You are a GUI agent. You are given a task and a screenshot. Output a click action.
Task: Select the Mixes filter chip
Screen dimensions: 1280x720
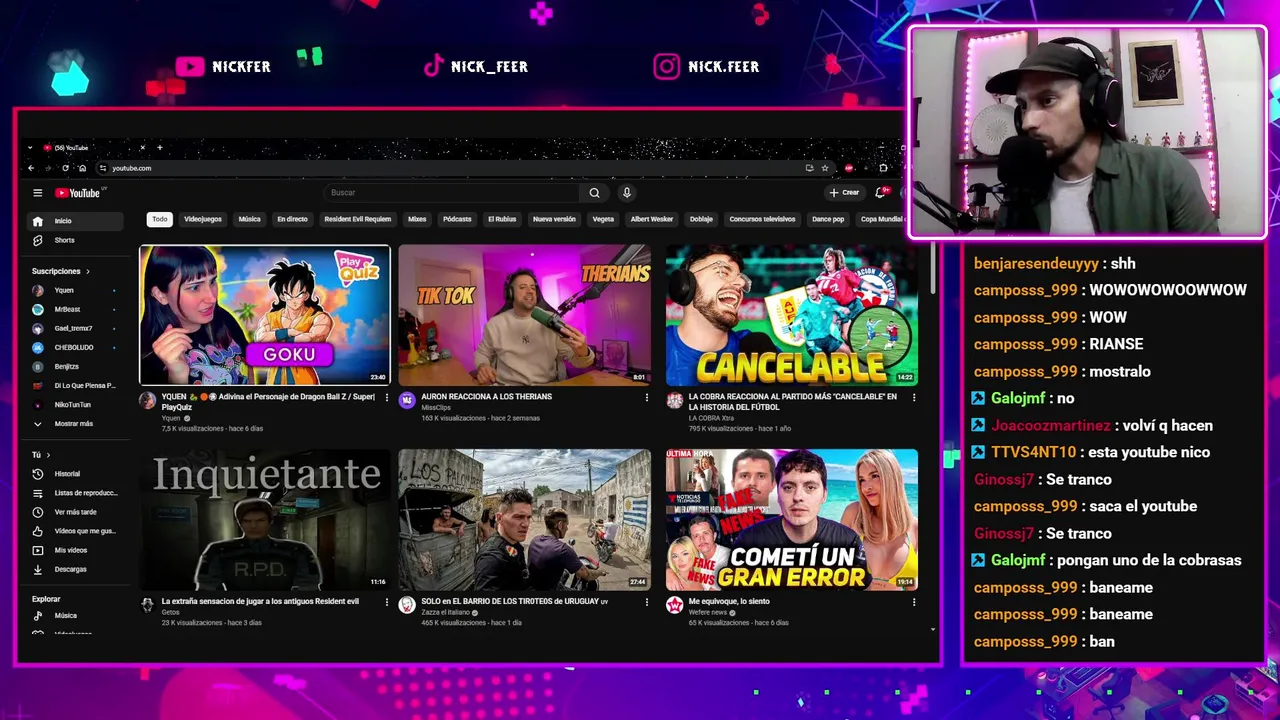pyautogui.click(x=417, y=219)
